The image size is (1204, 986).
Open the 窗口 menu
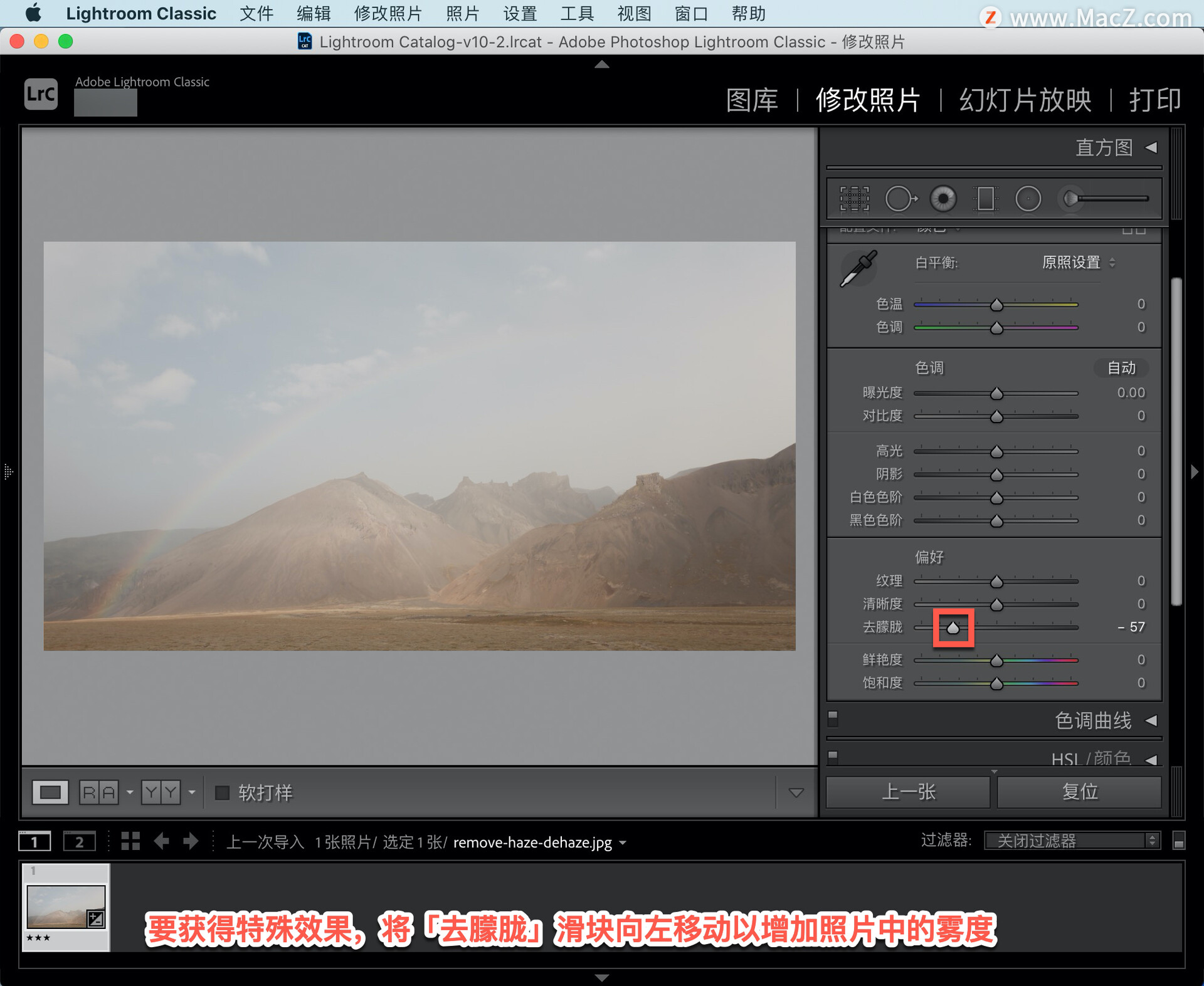691,14
